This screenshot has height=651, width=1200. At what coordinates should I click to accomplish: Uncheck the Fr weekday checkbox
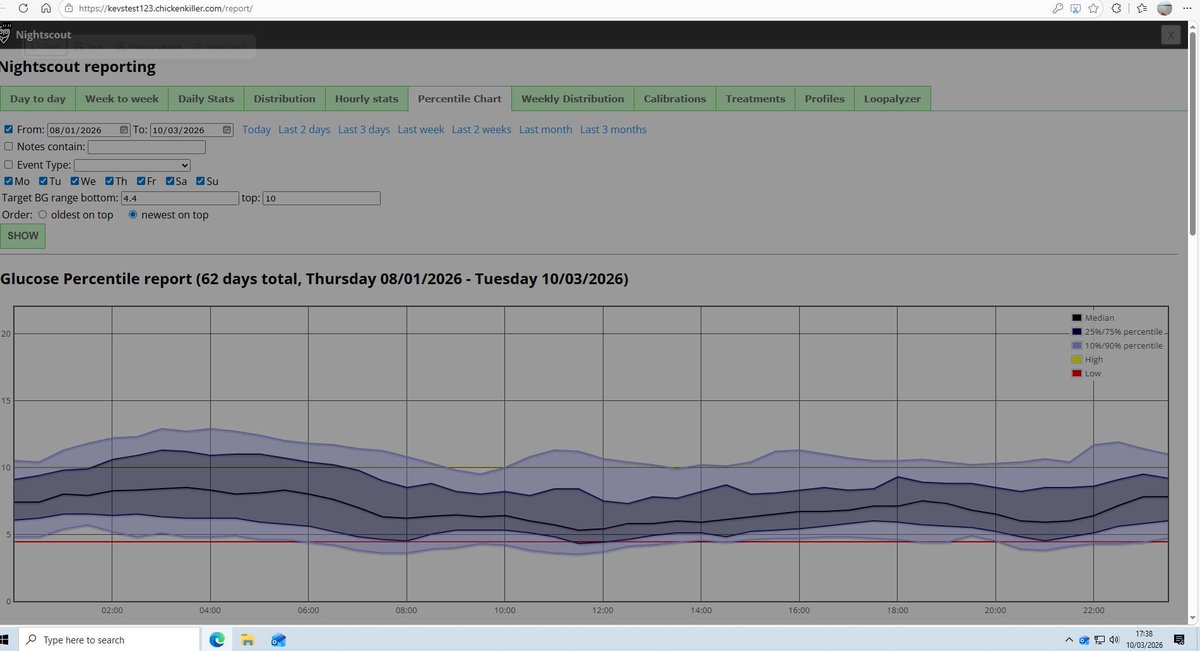point(142,181)
